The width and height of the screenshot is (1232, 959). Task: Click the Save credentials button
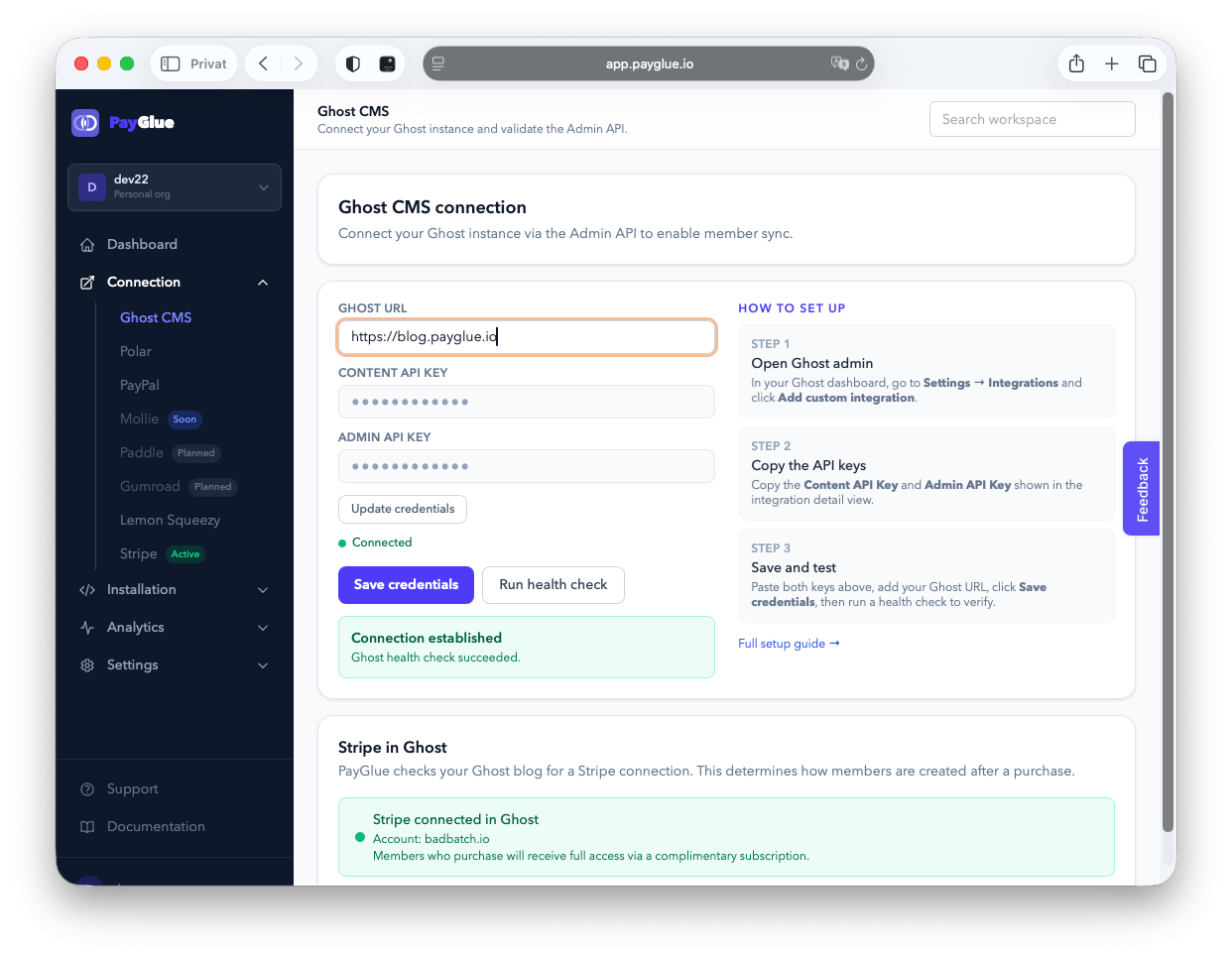point(407,585)
